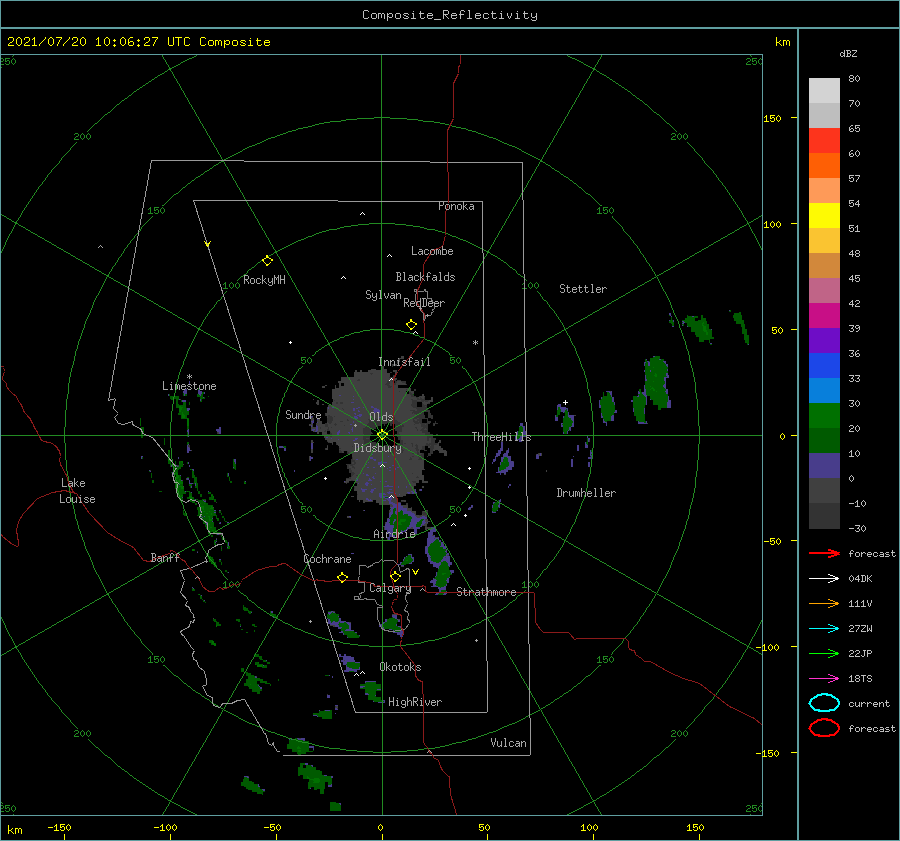Select the purple 39-36 dBZ colour swatch

coord(824,340)
